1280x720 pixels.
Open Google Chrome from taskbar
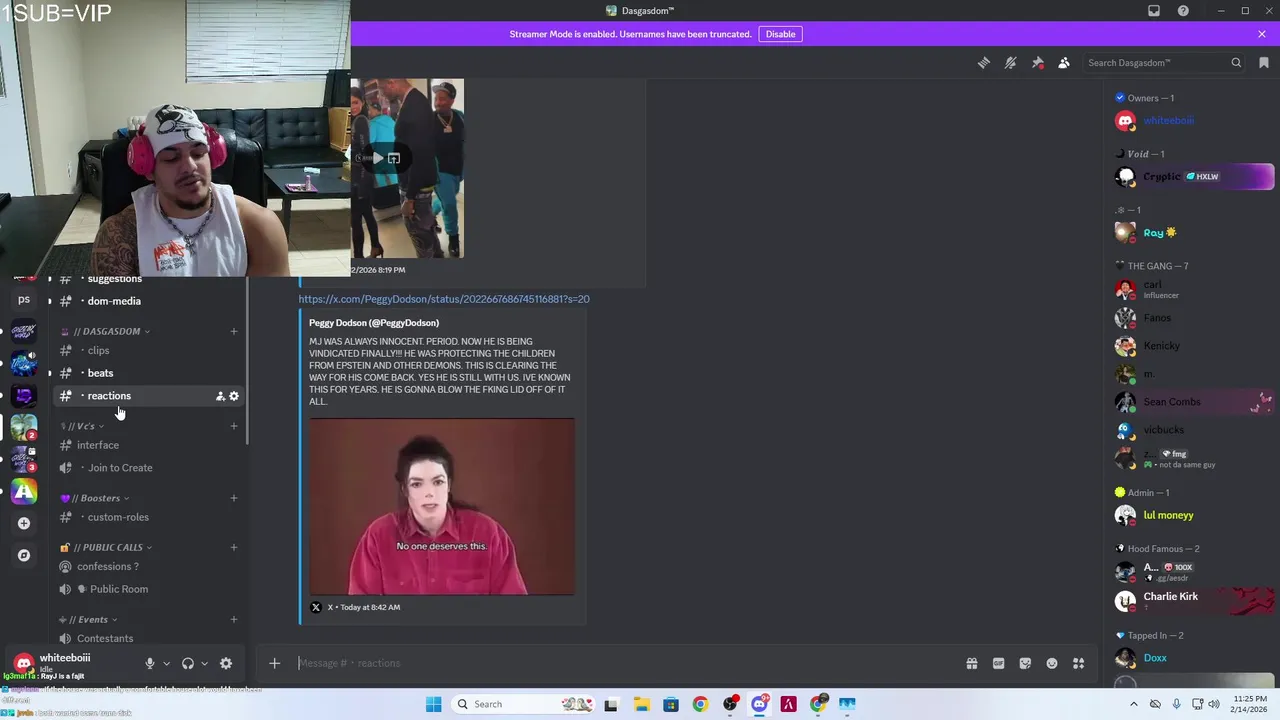700,704
